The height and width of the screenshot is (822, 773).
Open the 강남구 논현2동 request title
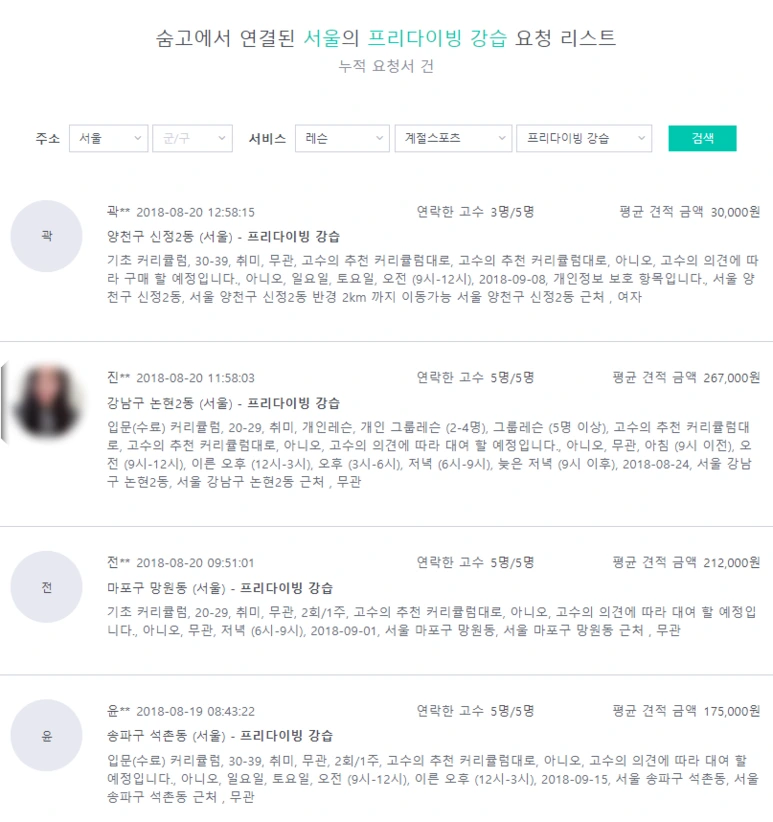(x=223, y=403)
